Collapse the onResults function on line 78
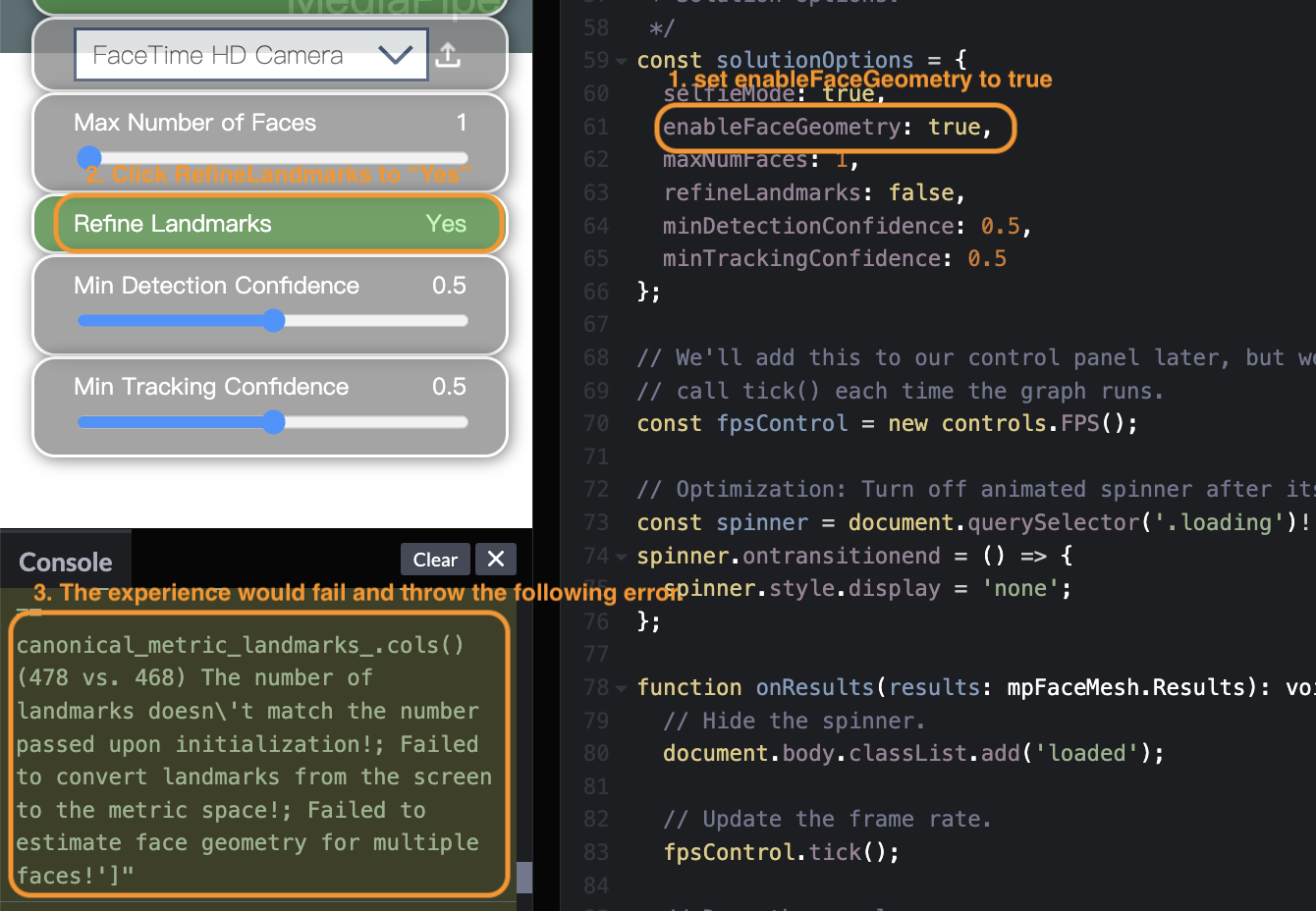Screen dimensions: 1316x911 pos(620,687)
